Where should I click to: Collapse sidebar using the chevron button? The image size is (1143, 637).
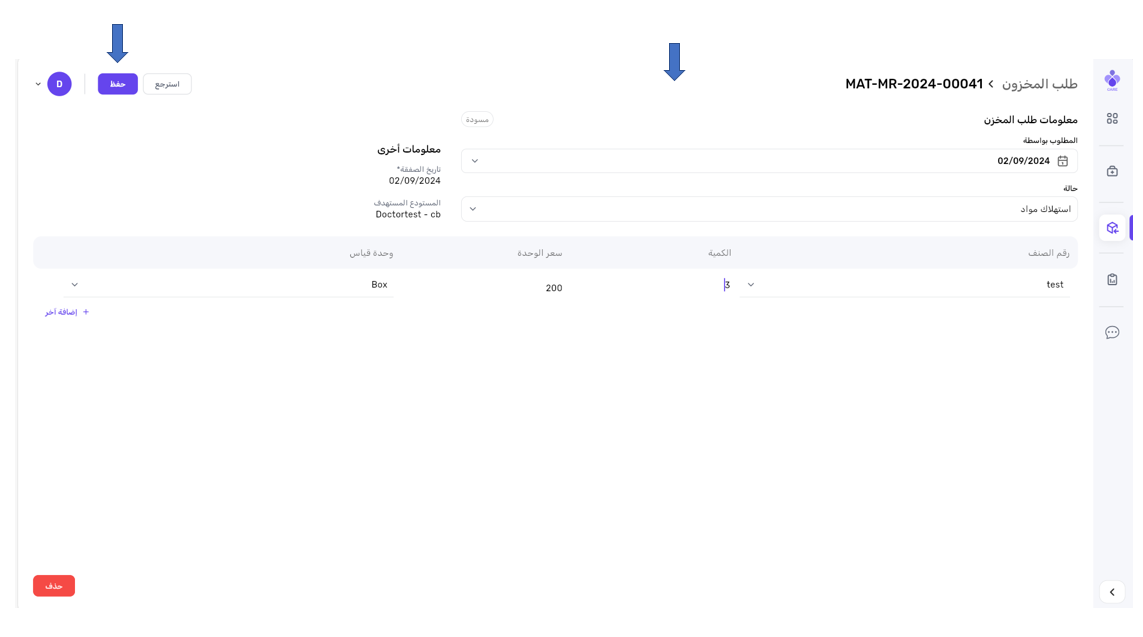(x=1112, y=592)
